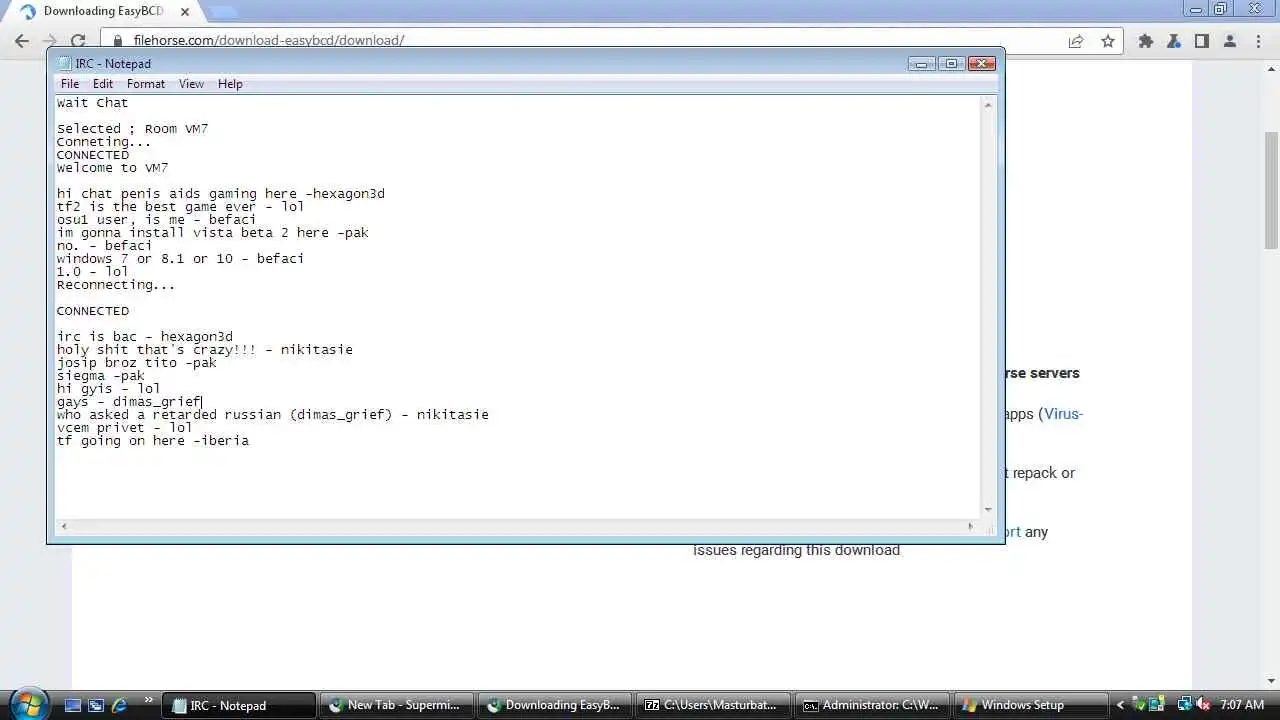
Task: Switch to Administrator command prompt taskbar button
Action: tap(871, 705)
